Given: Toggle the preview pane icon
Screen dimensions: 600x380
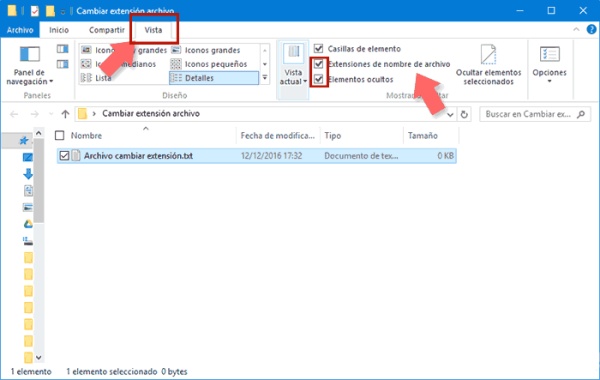Looking at the screenshot, I should tap(62, 49).
